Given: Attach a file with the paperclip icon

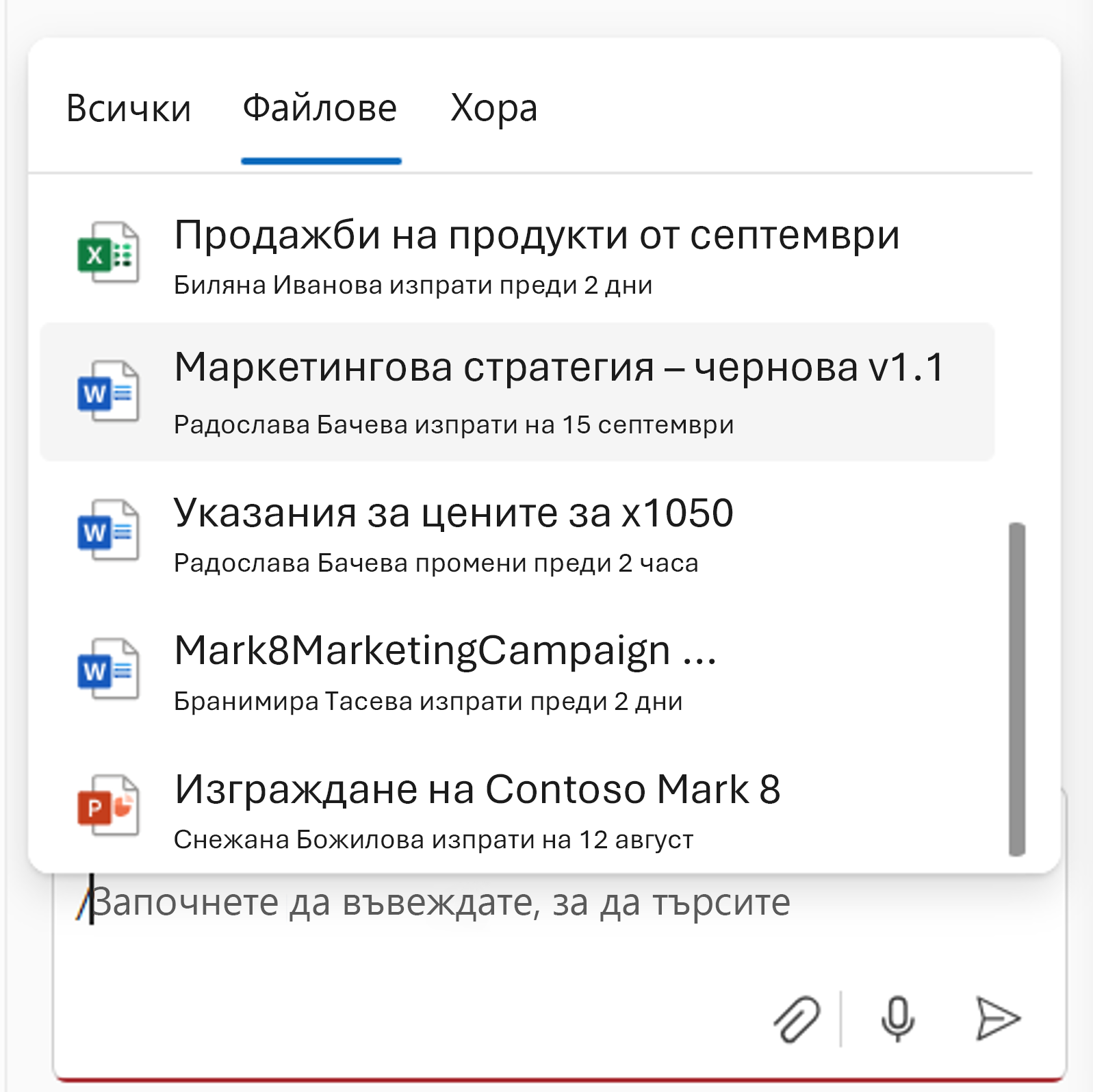Looking at the screenshot, I should [x=797, y=1019].
